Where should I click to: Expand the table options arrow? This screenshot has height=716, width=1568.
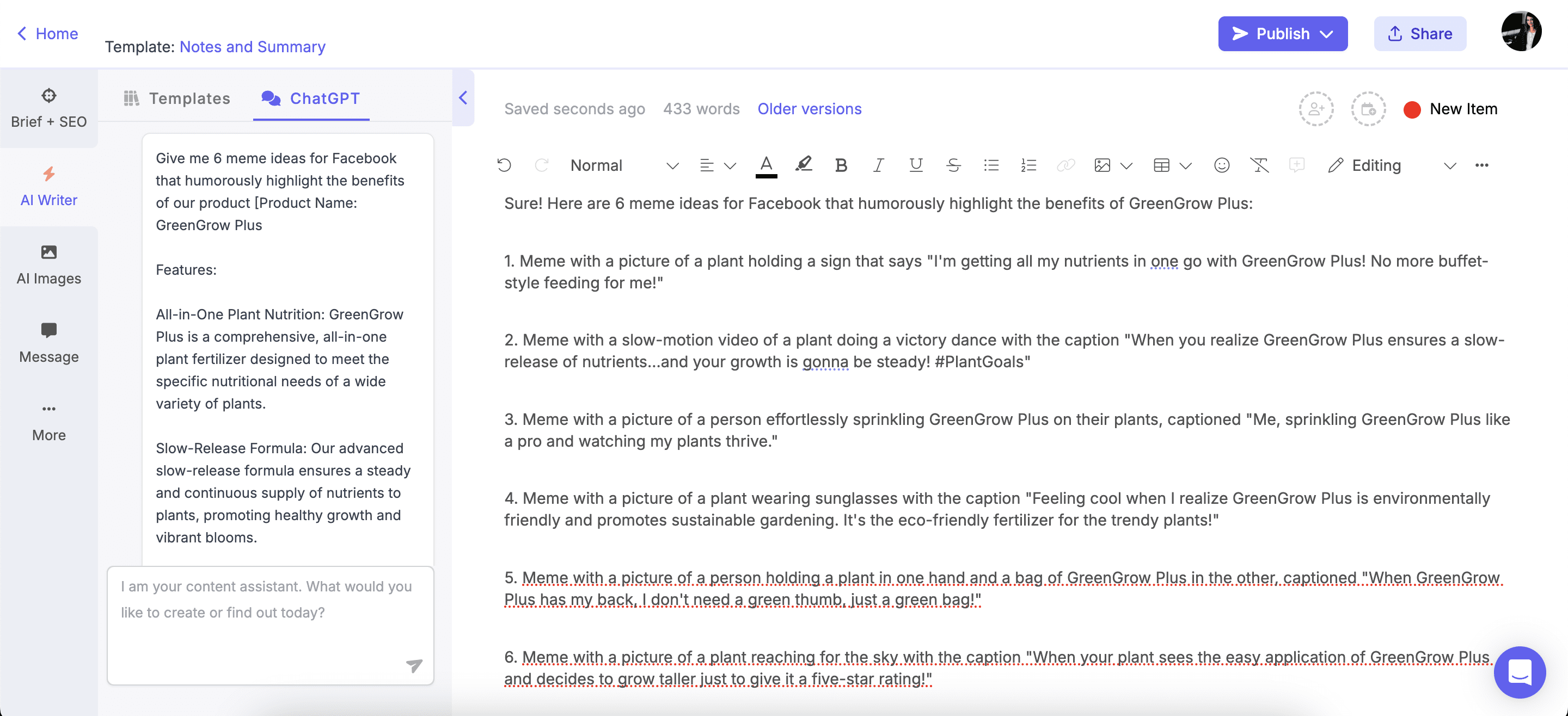1185,166
